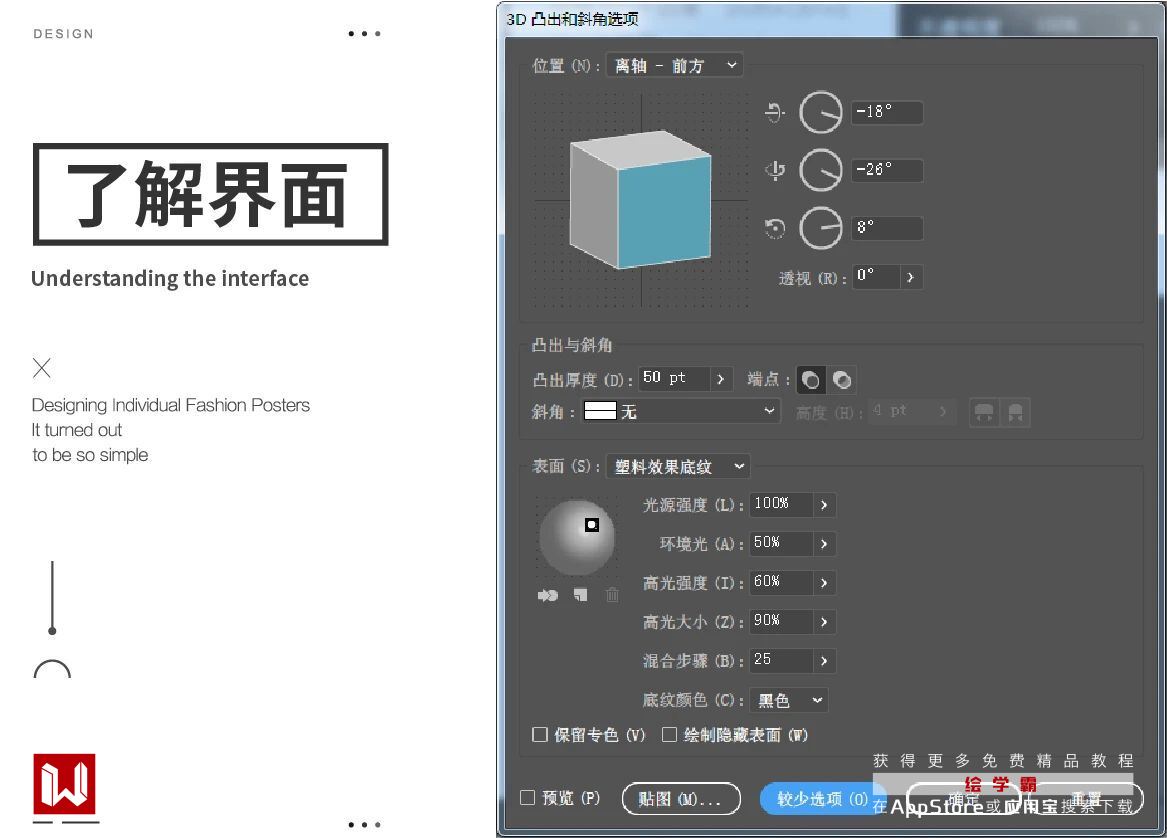Click the new light icon
The image size is (1167, 838).
581,595
